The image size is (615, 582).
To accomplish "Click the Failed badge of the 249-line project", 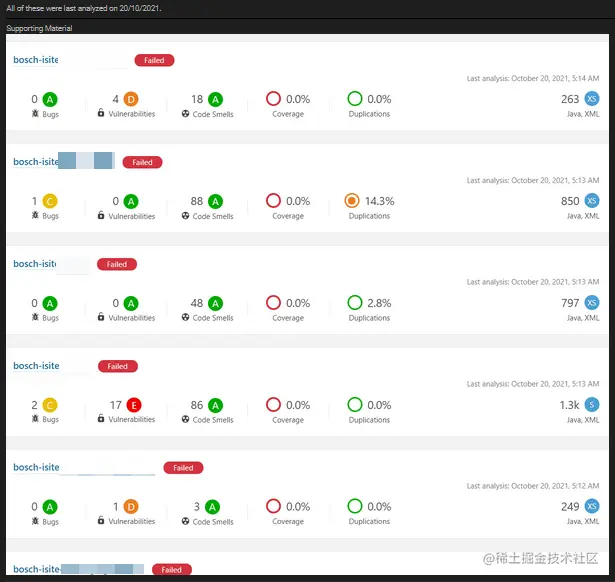I will pos(183,468).
